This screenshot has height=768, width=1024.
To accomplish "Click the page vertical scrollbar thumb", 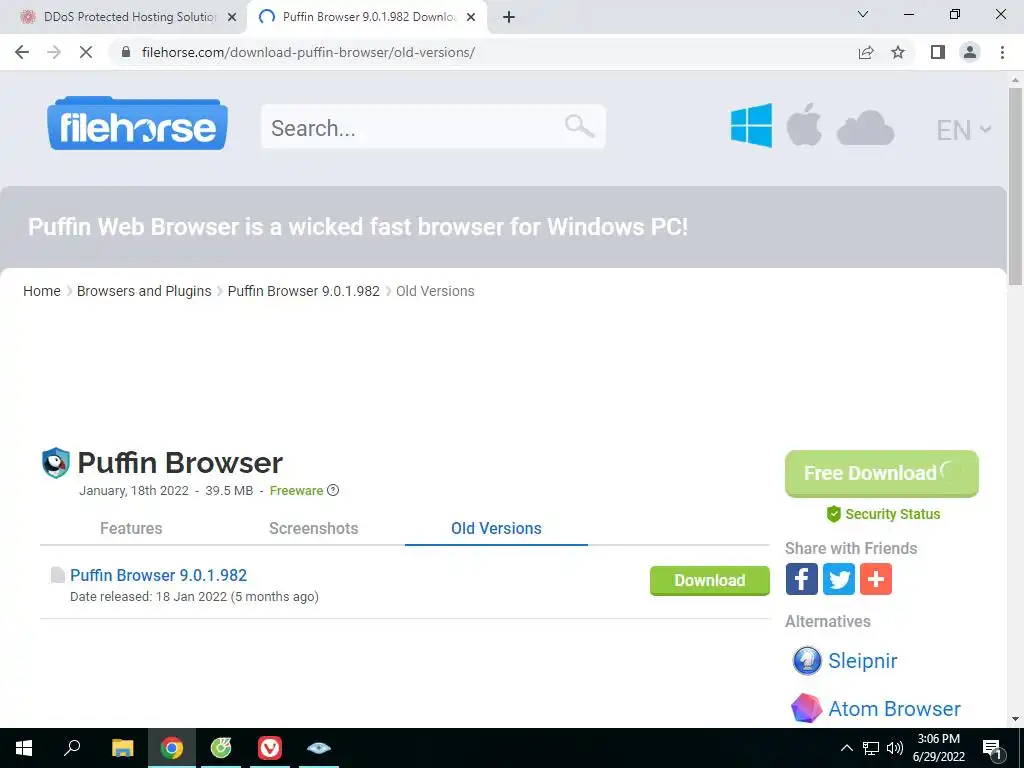I will click(1015, 186).
